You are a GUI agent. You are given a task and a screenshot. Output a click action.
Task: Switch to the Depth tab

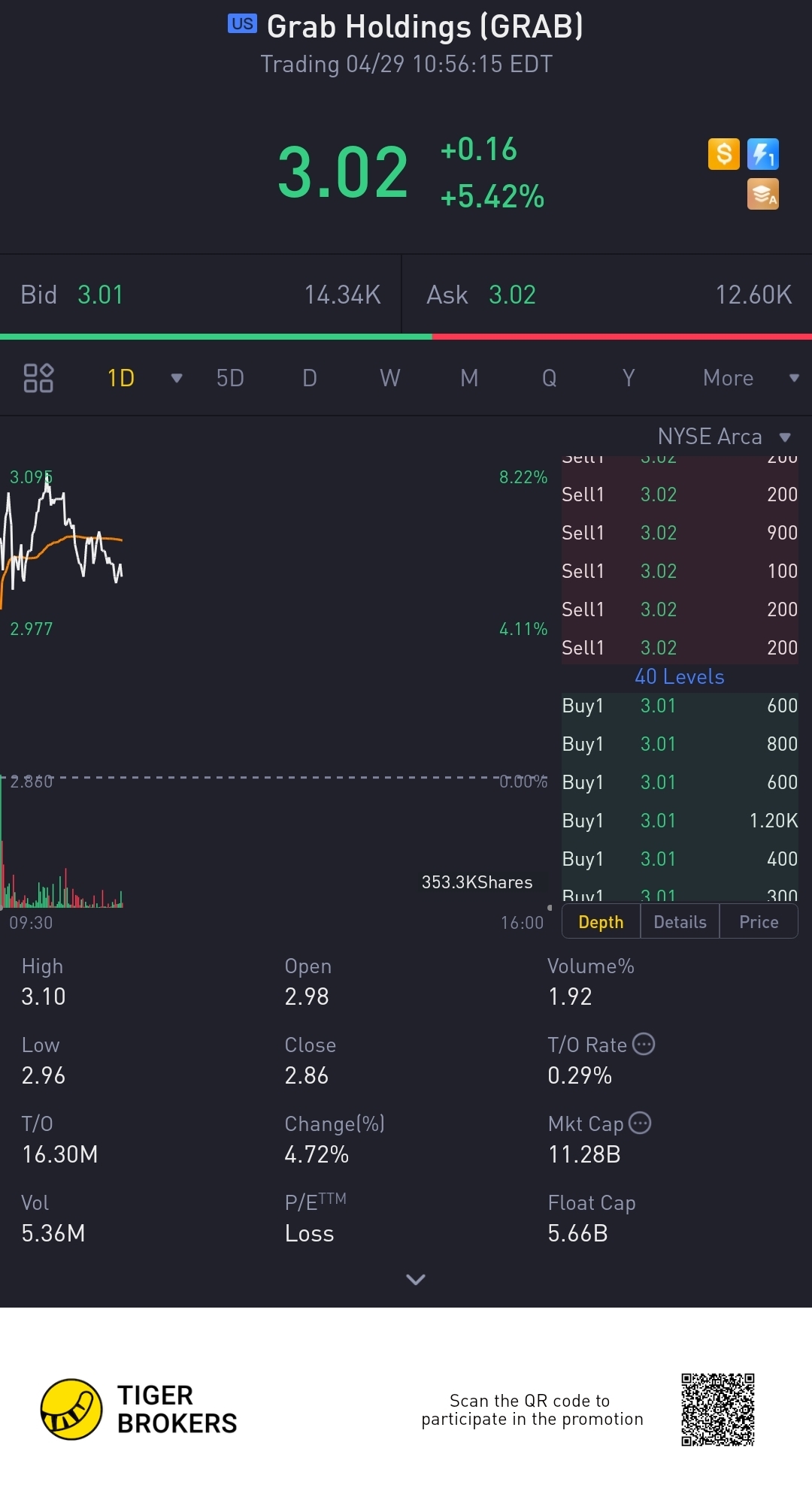(601, 922)
